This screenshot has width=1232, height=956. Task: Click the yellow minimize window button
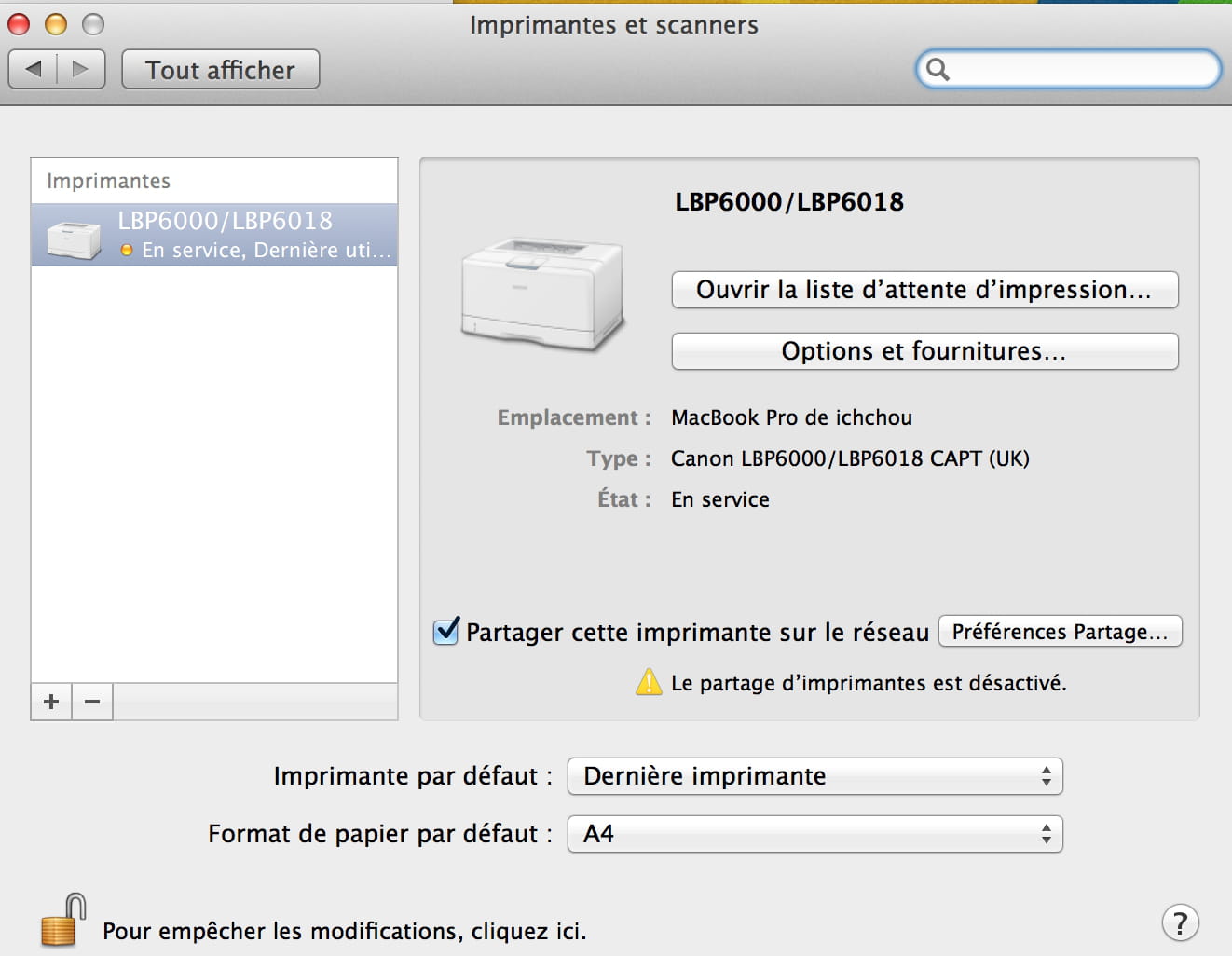tap(56, 24)
